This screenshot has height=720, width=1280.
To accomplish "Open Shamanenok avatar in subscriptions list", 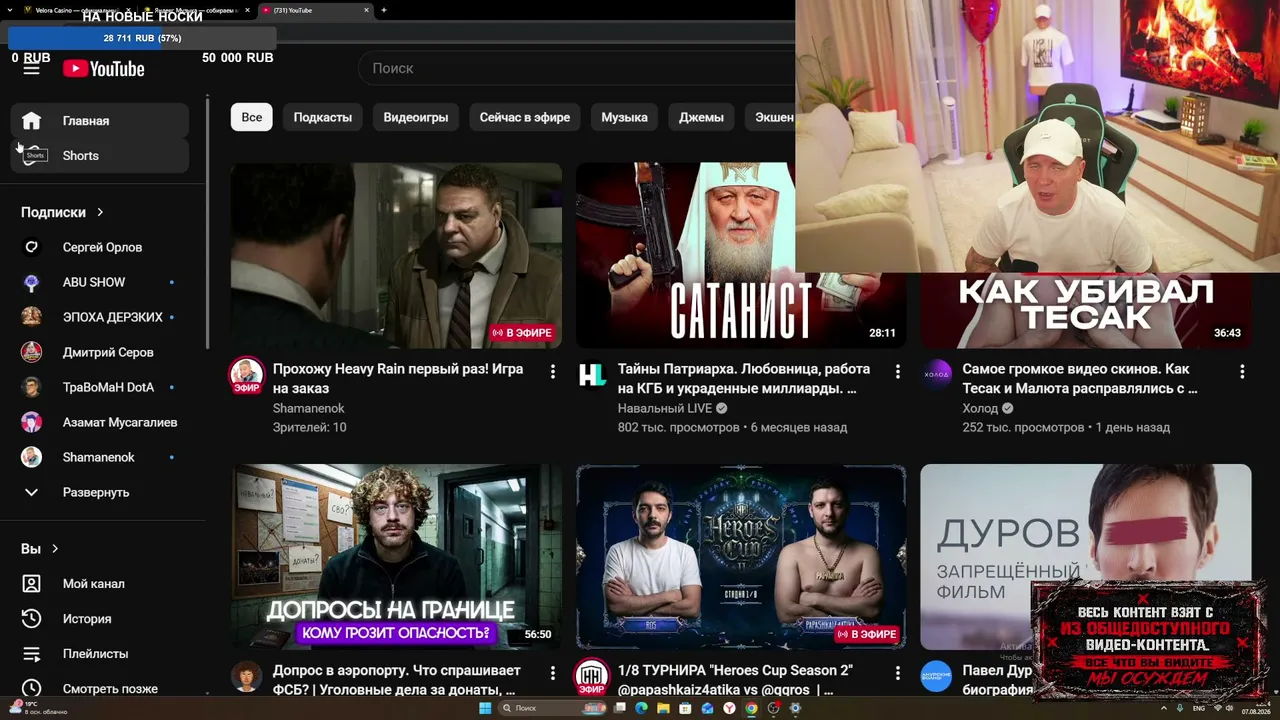I will 32,457.
